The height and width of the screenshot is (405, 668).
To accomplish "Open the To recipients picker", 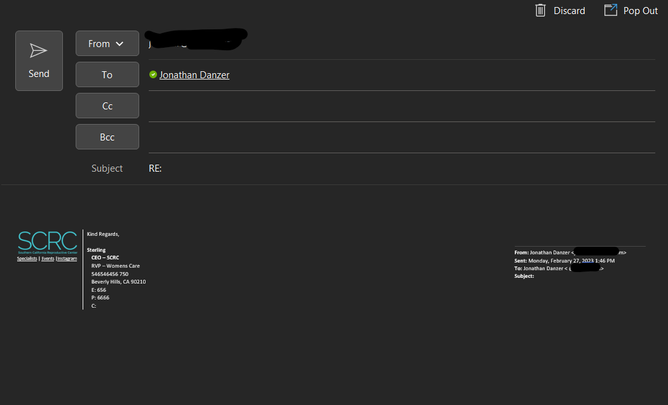I will 107,75.
